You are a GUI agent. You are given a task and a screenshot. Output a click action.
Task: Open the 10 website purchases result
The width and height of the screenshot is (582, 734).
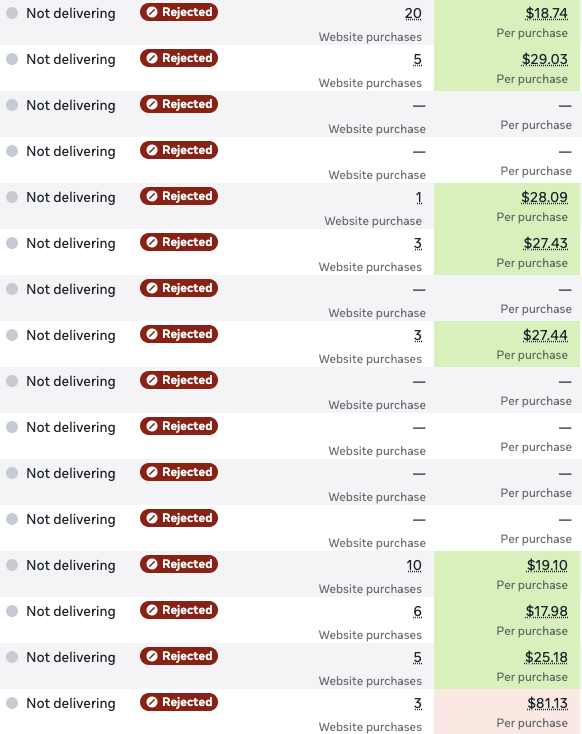point(414,565)
